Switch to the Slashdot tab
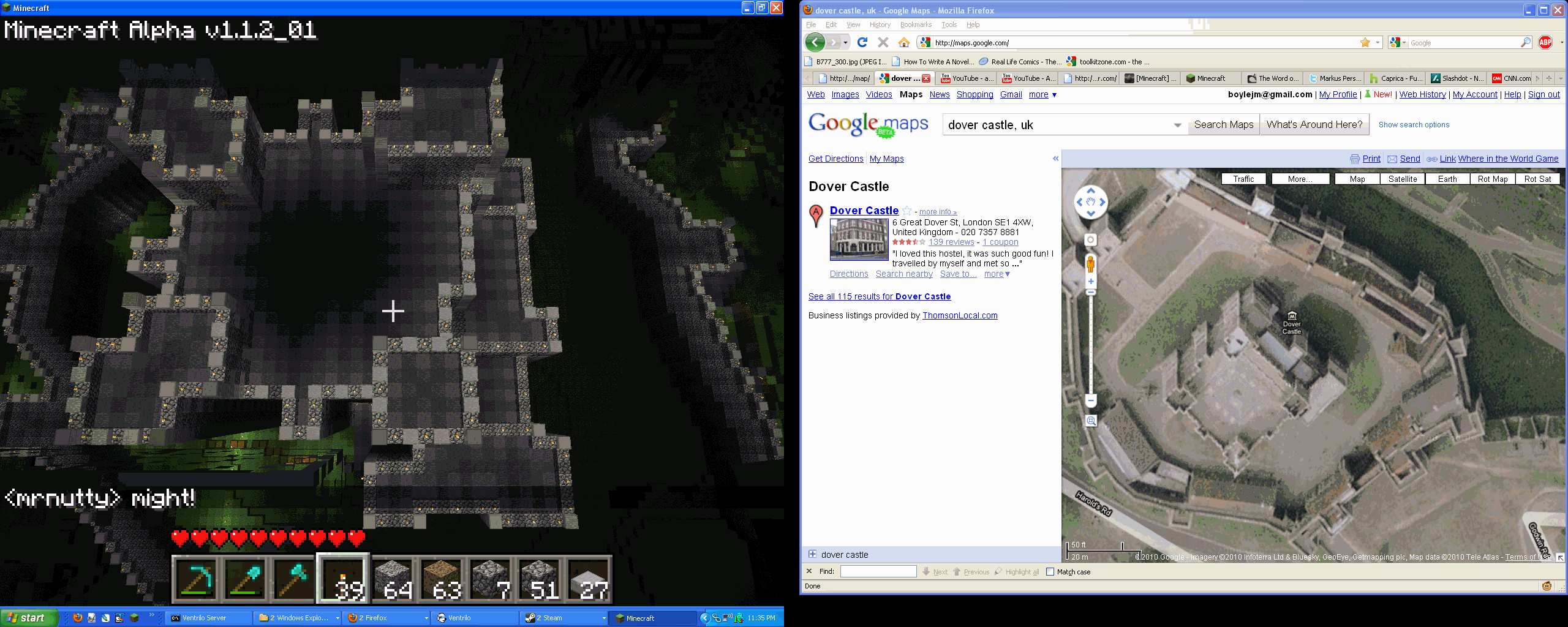The image size is (1568, 627). pyautogui.click(x=1458, y=78)
